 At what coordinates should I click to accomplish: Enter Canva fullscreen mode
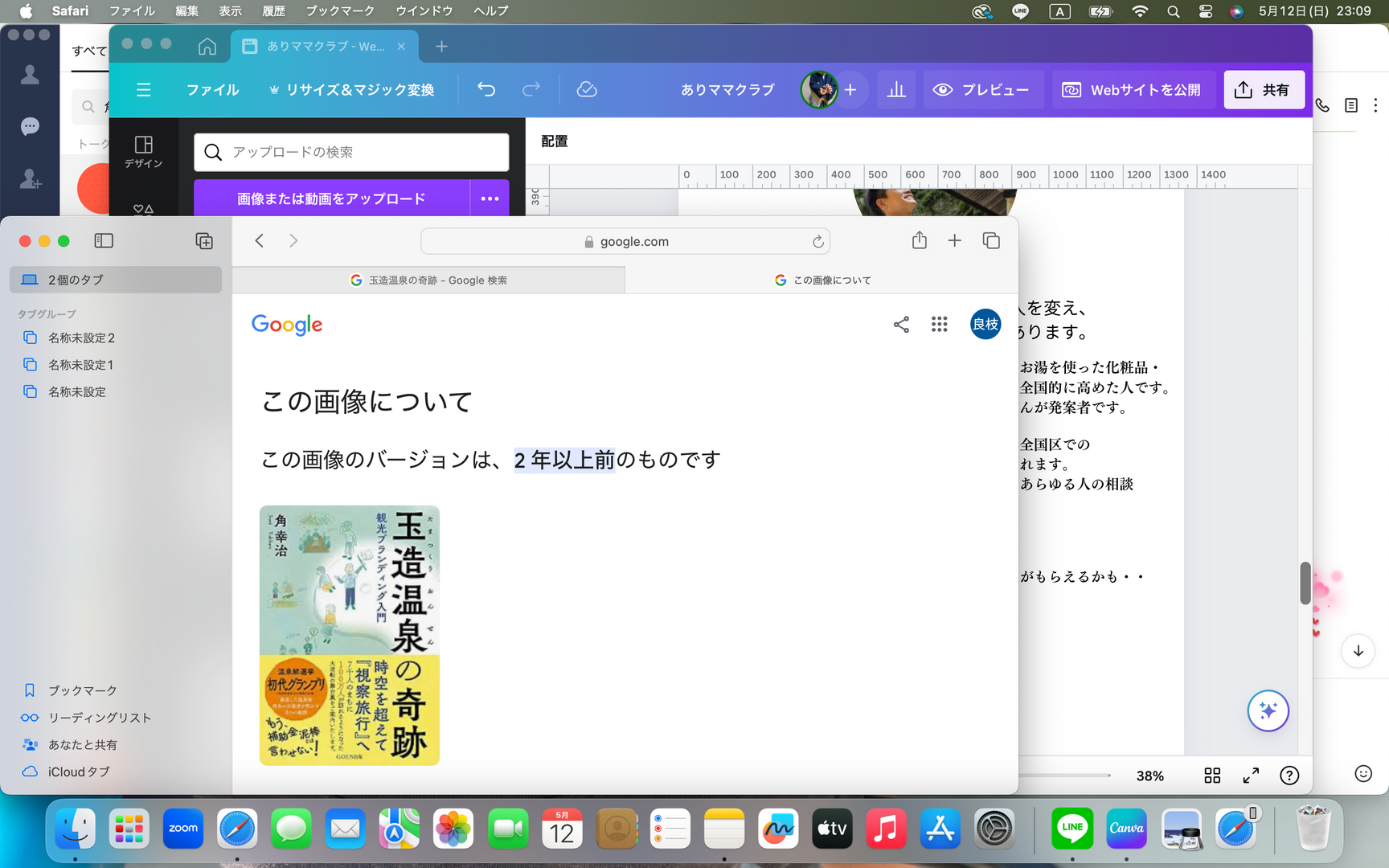[1251, 776]
